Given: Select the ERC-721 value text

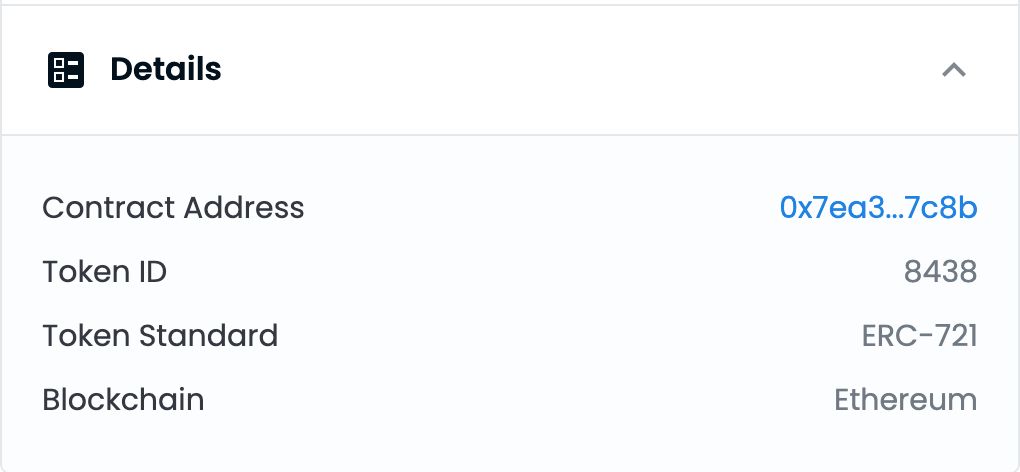Looking at the screenshot, I should coord(919,336).
